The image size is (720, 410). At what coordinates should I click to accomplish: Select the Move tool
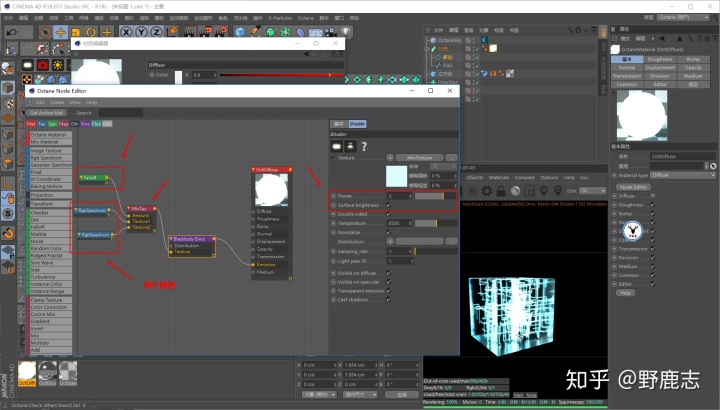click(61, 32)
